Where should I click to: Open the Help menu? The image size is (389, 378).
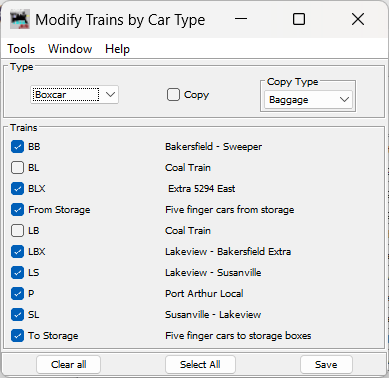(x=117, y=49)
